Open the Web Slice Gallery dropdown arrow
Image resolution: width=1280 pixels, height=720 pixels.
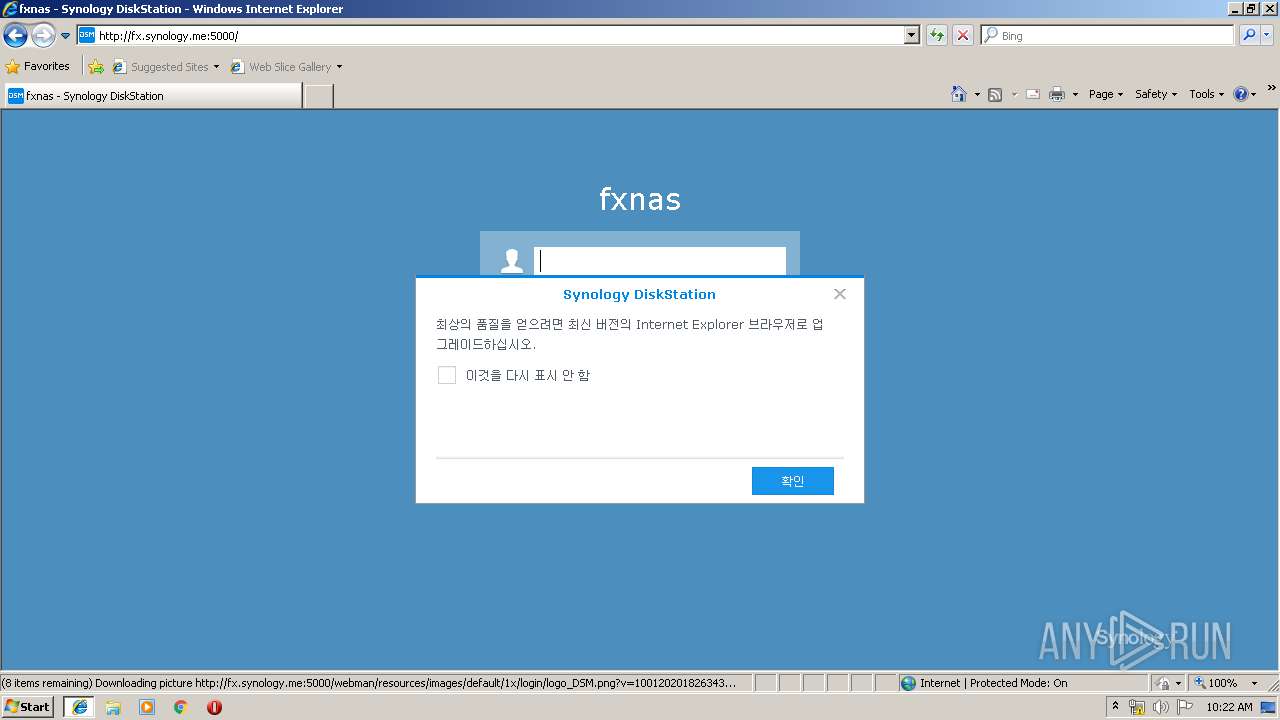click(x=339, y=67)
